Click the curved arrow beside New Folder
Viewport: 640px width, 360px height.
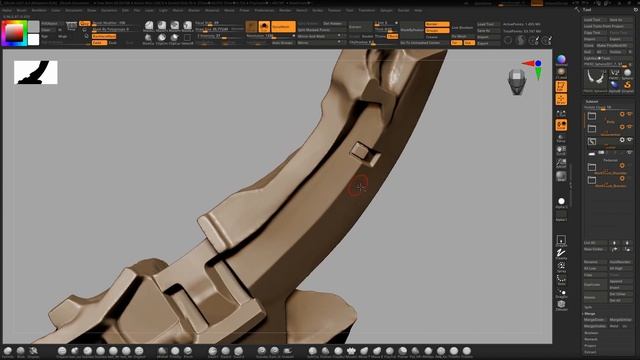pos(615,249)
